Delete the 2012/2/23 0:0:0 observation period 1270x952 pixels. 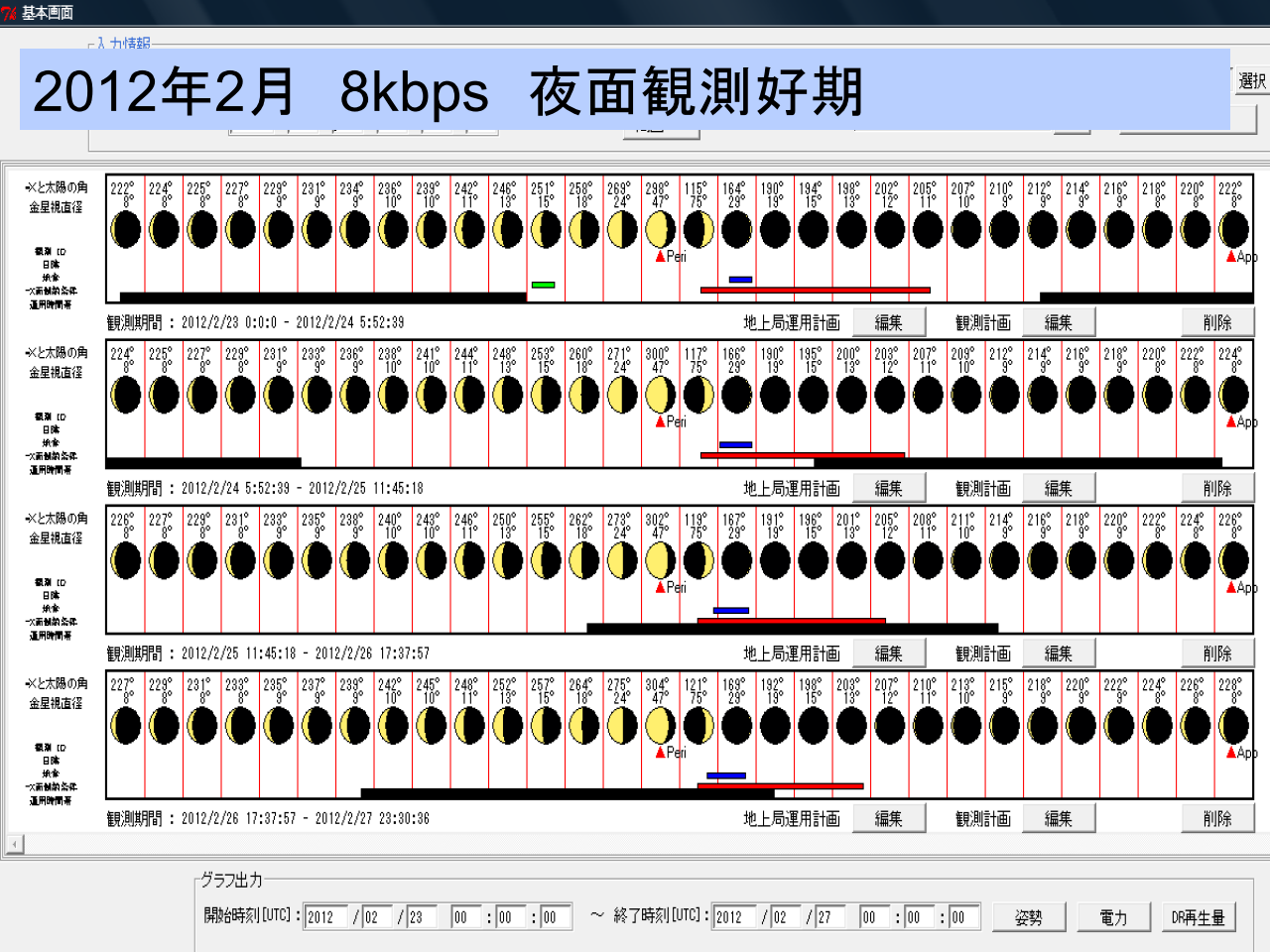coord(1217,322)
